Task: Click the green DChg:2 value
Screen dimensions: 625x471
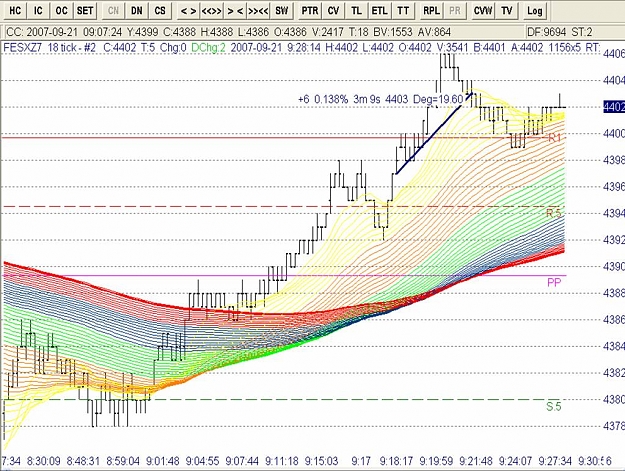Action: click(208, 48)
